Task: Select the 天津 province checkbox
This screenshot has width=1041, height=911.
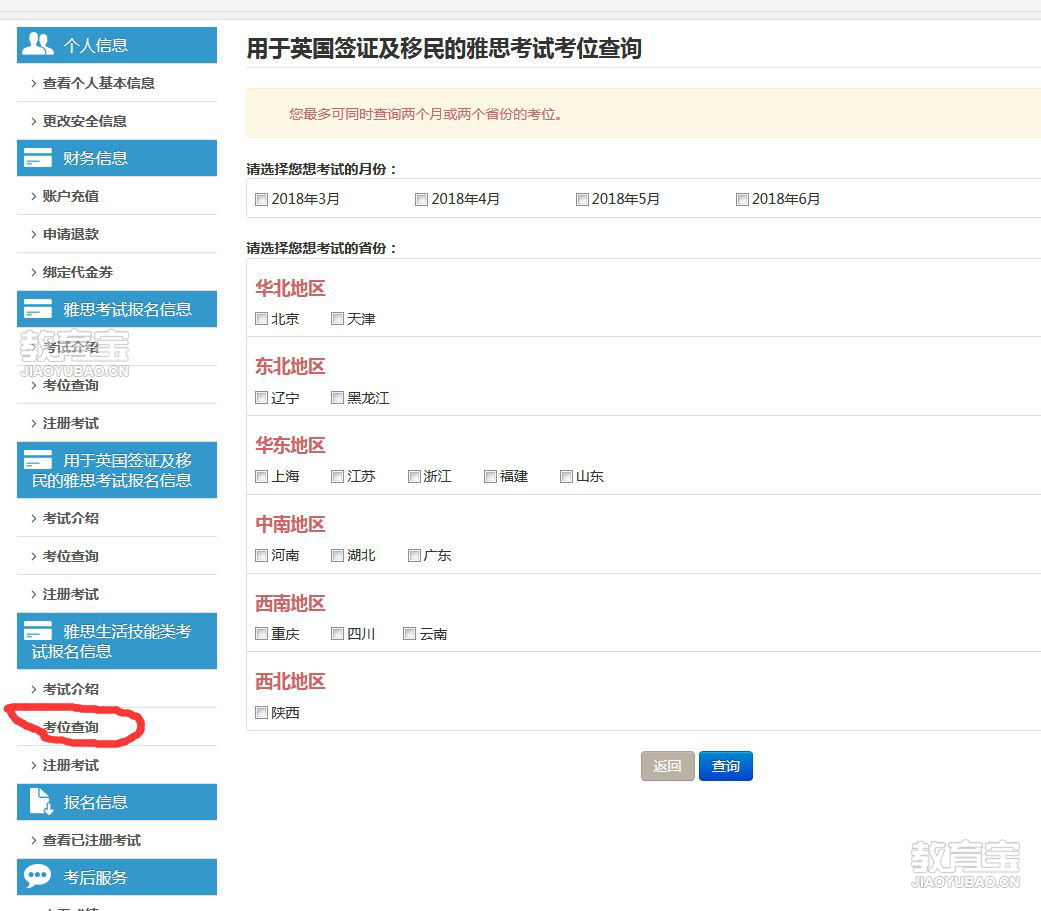Action: pos(337,319)
